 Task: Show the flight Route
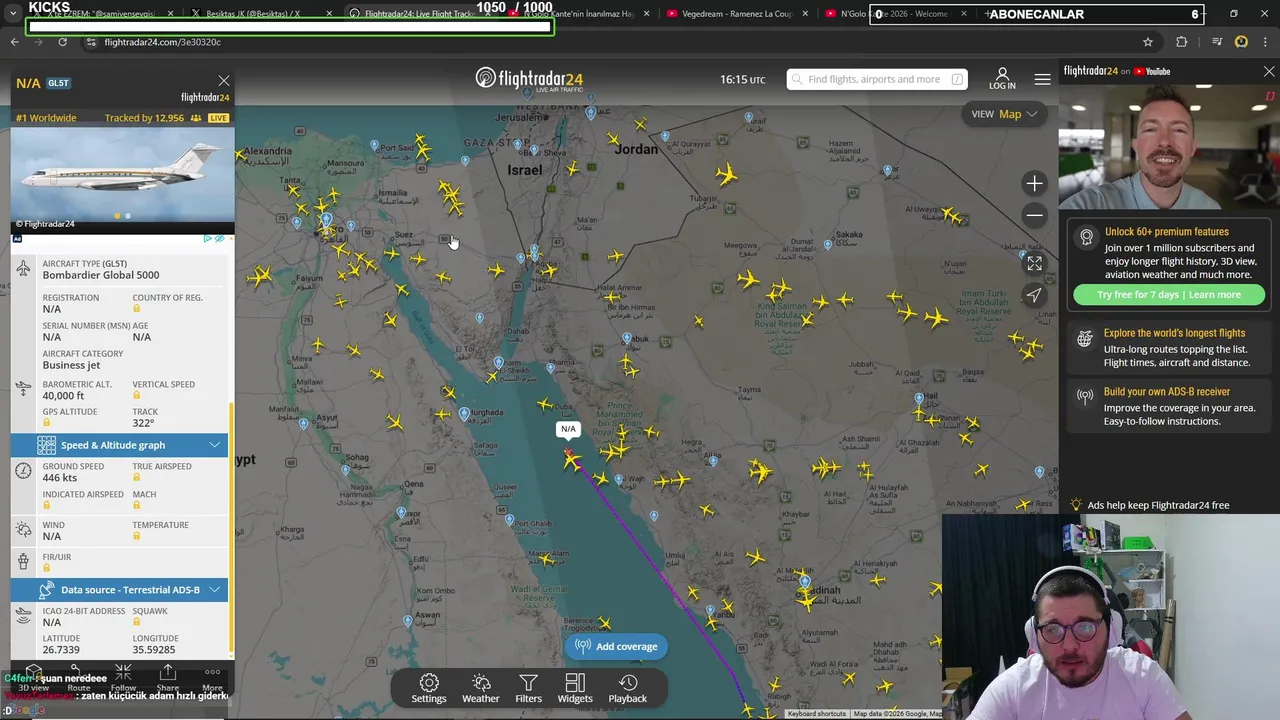point(78,678)
